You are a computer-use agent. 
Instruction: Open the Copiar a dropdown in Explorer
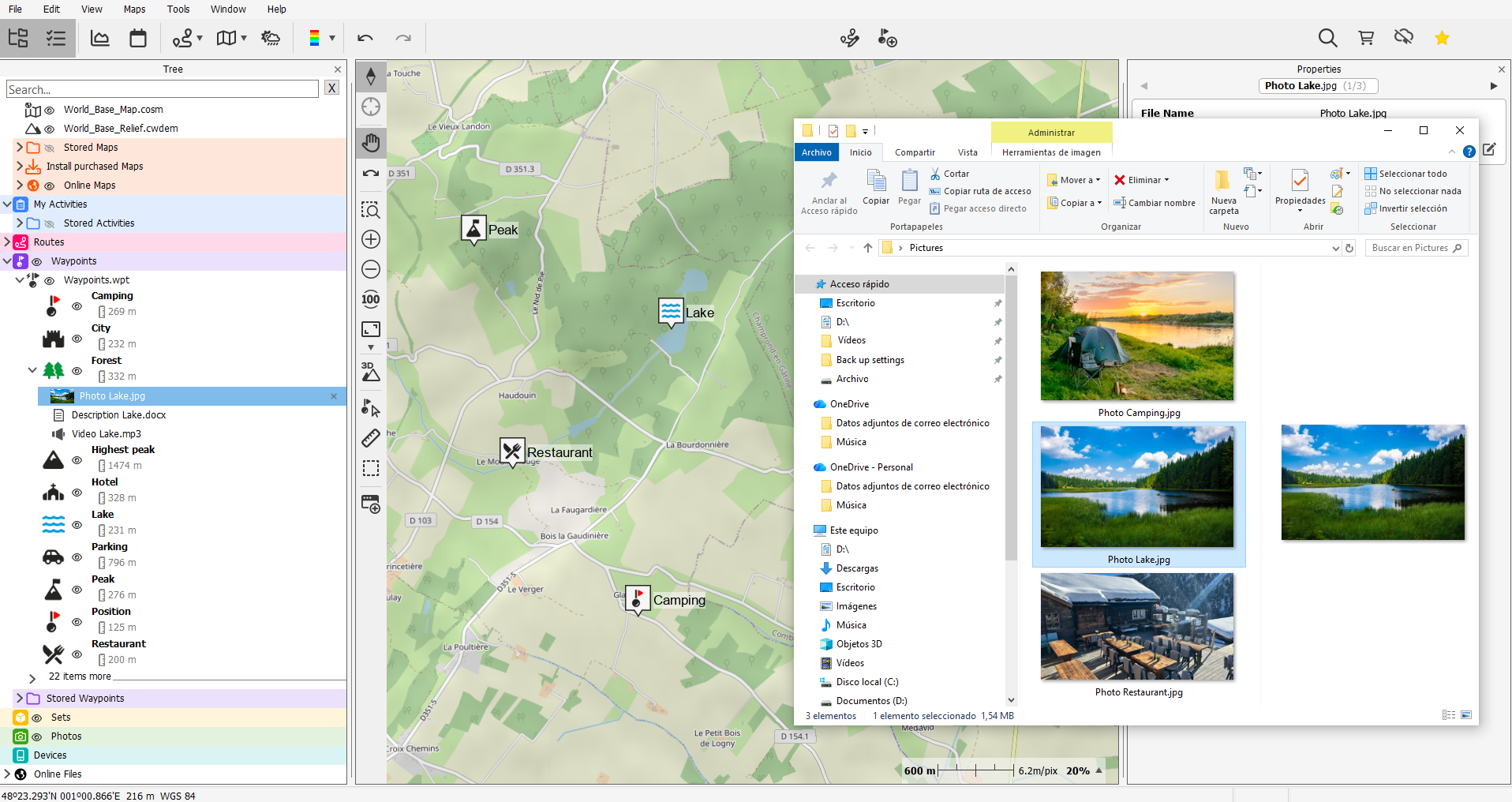coord(1074,203)
